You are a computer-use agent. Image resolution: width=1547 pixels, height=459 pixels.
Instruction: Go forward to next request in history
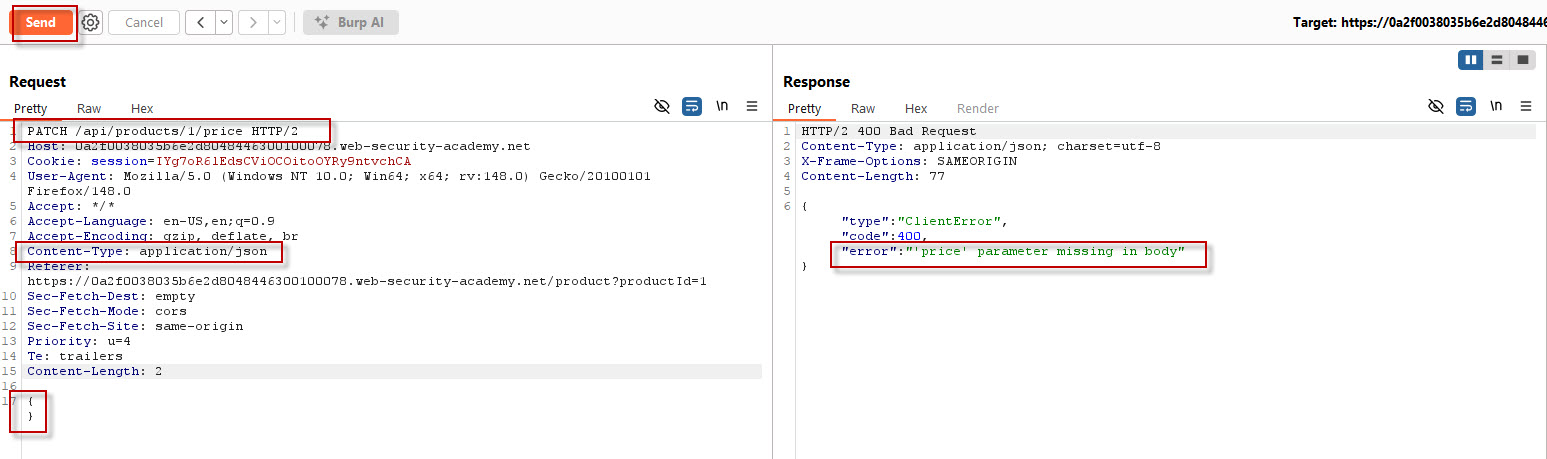pos(253,22)
